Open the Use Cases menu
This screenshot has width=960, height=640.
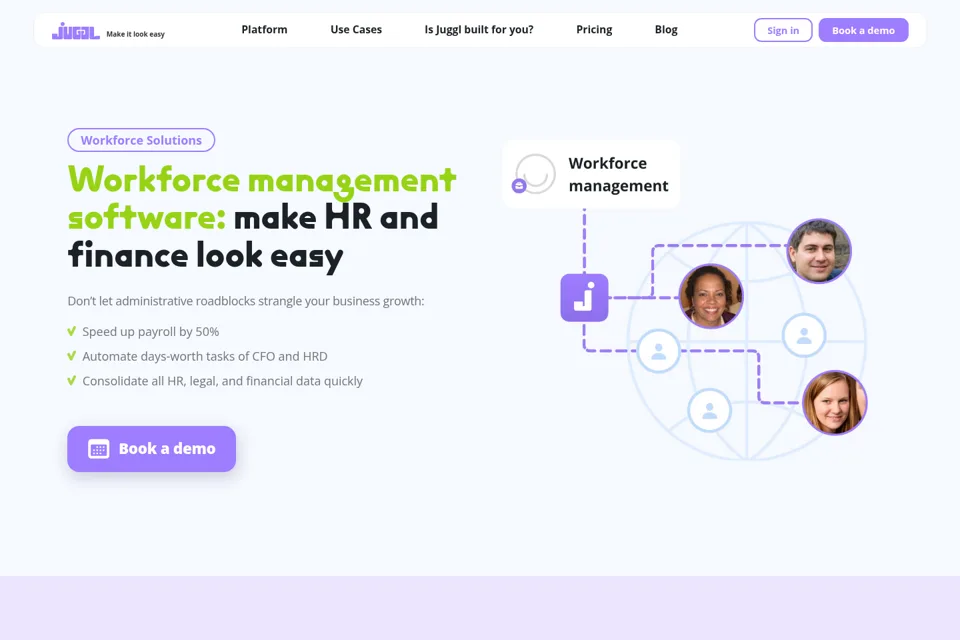click(356, 29)
